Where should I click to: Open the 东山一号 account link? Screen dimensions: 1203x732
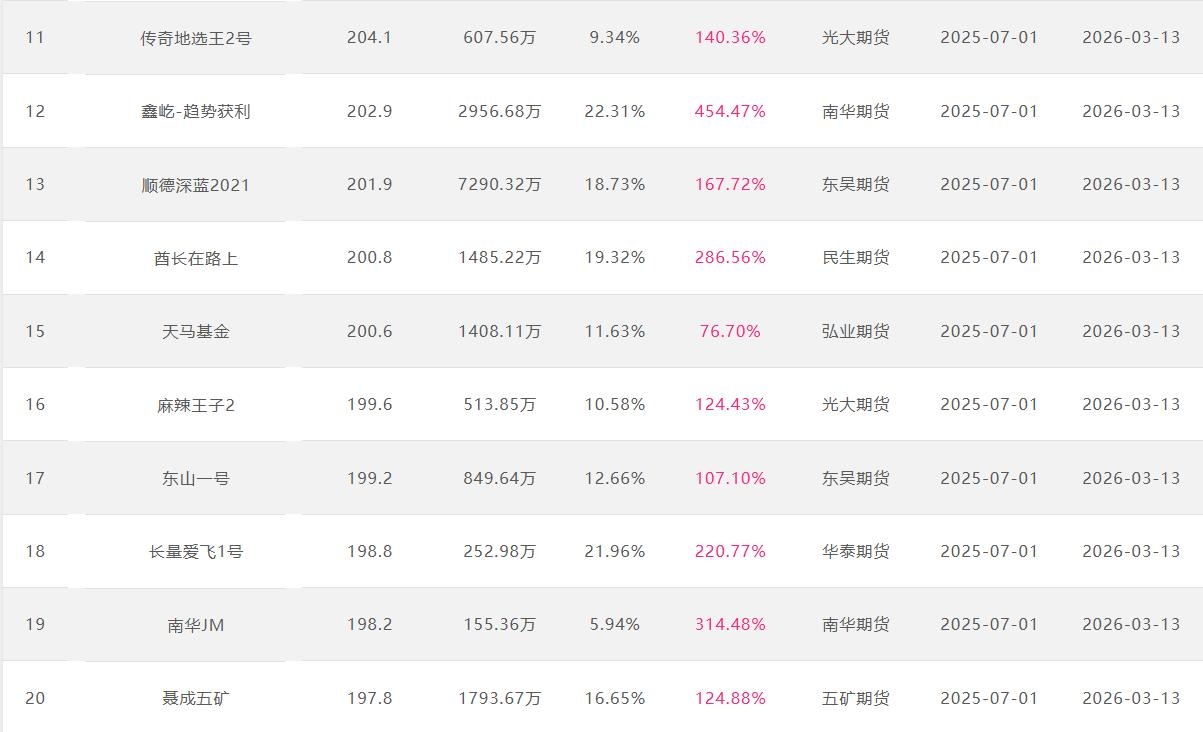click(x=196, y=478)
